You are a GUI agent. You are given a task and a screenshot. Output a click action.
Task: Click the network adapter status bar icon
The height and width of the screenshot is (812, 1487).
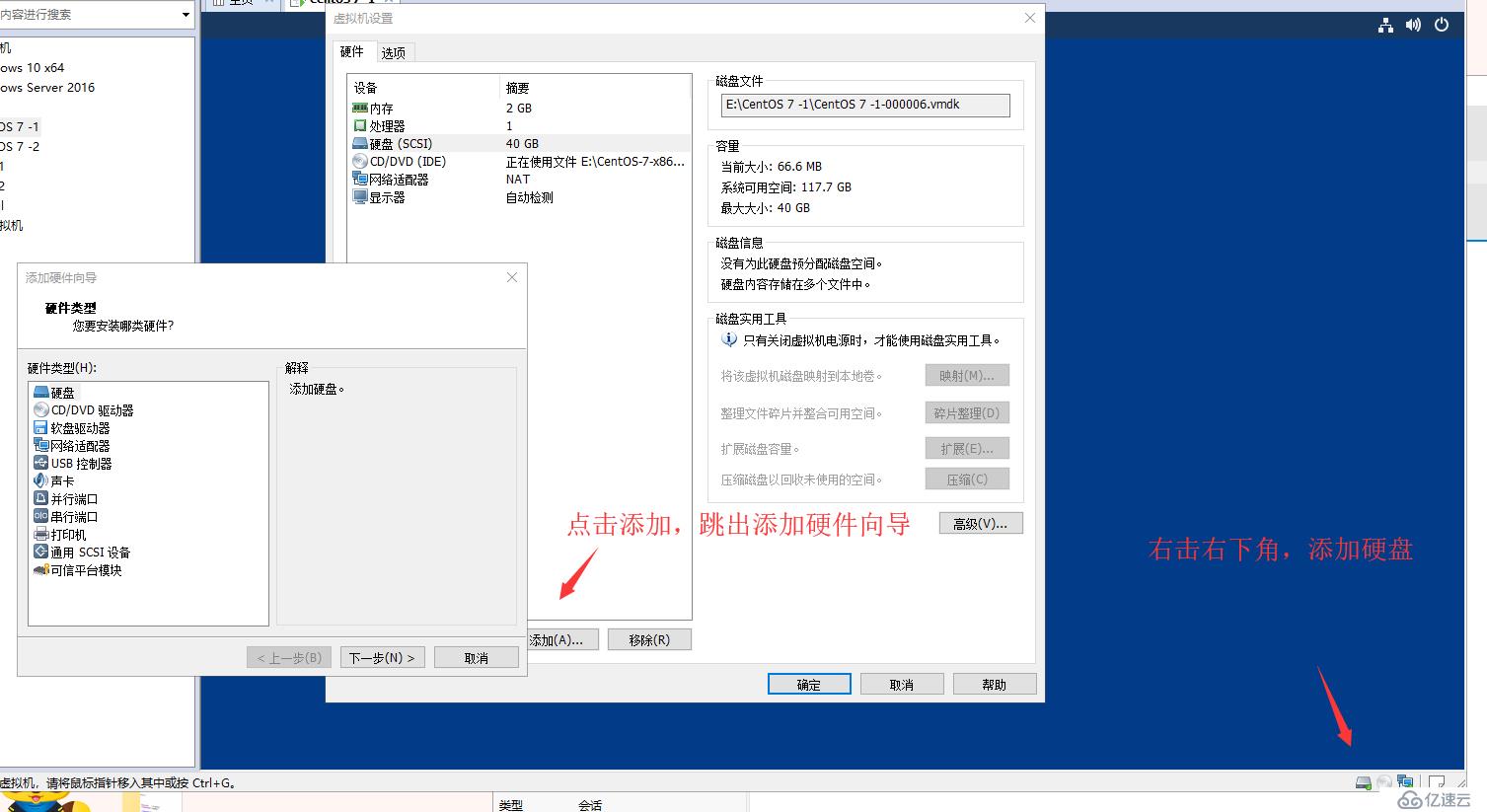tap(1405, 782)
